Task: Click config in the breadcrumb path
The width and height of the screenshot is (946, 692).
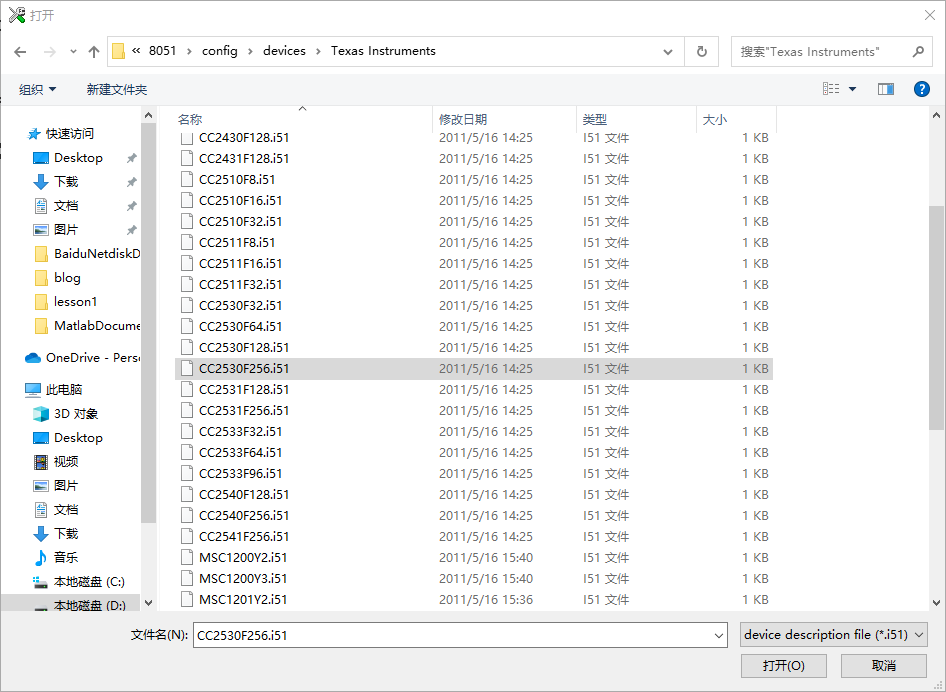Action: click(220, 51)
